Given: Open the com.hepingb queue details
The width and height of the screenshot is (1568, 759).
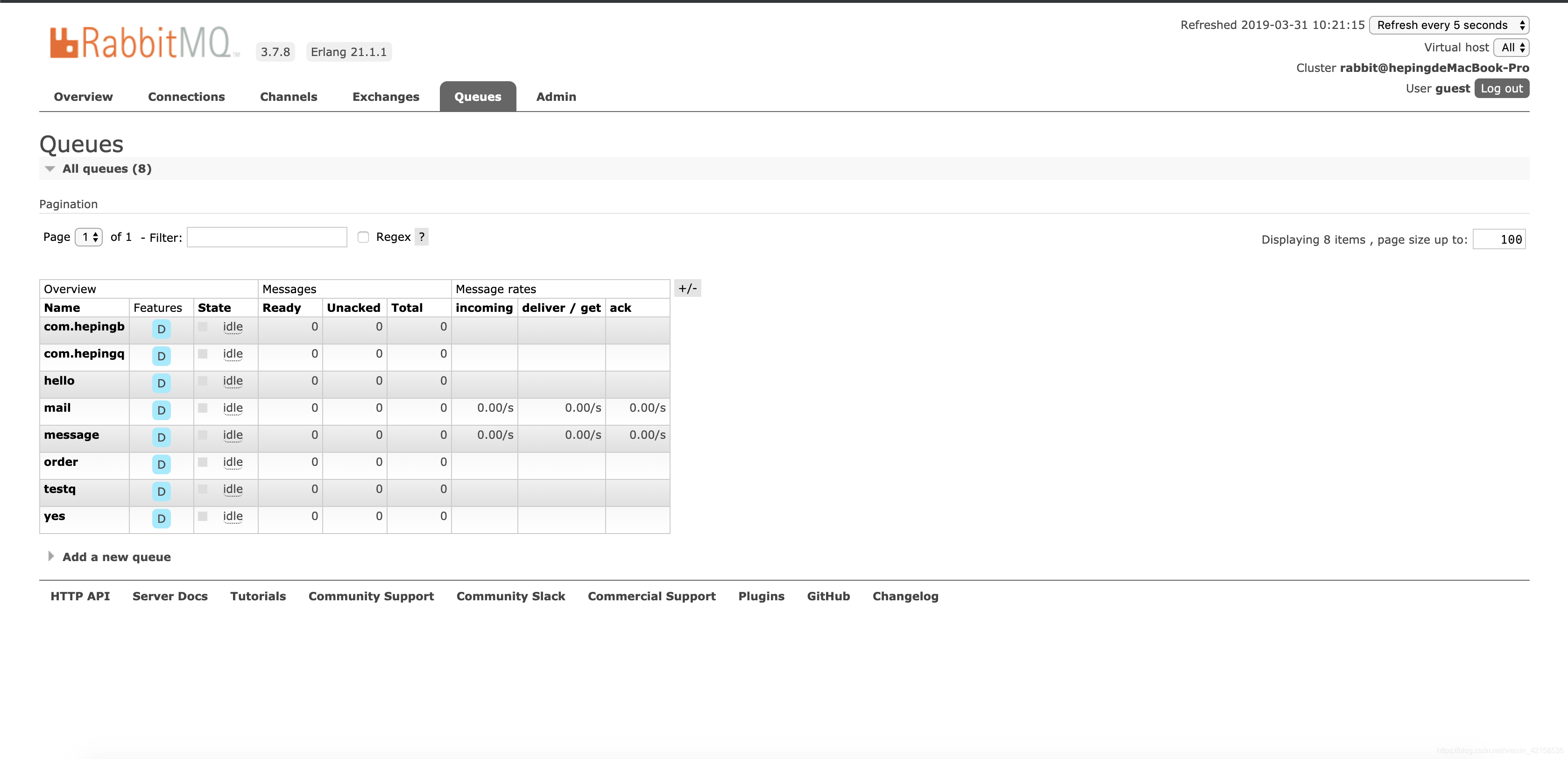Looking at the screenshot, I should [84, 327].
